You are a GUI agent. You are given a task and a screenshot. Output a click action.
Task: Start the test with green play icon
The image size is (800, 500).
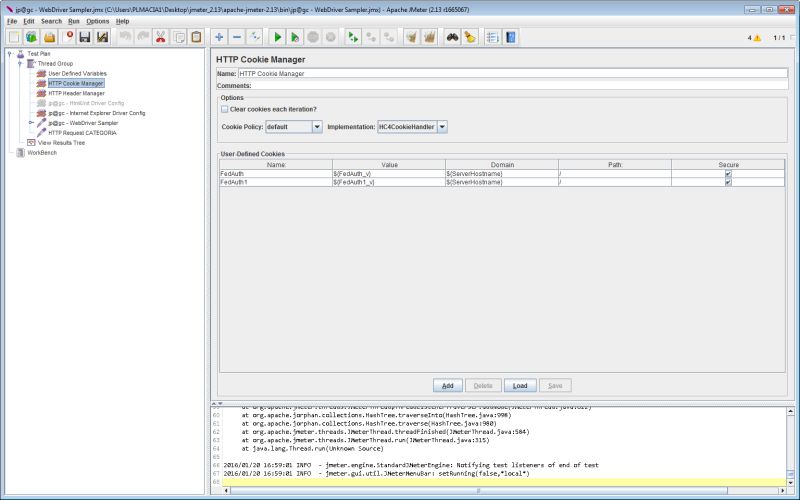pyautogui.click(x=278, y=37)
